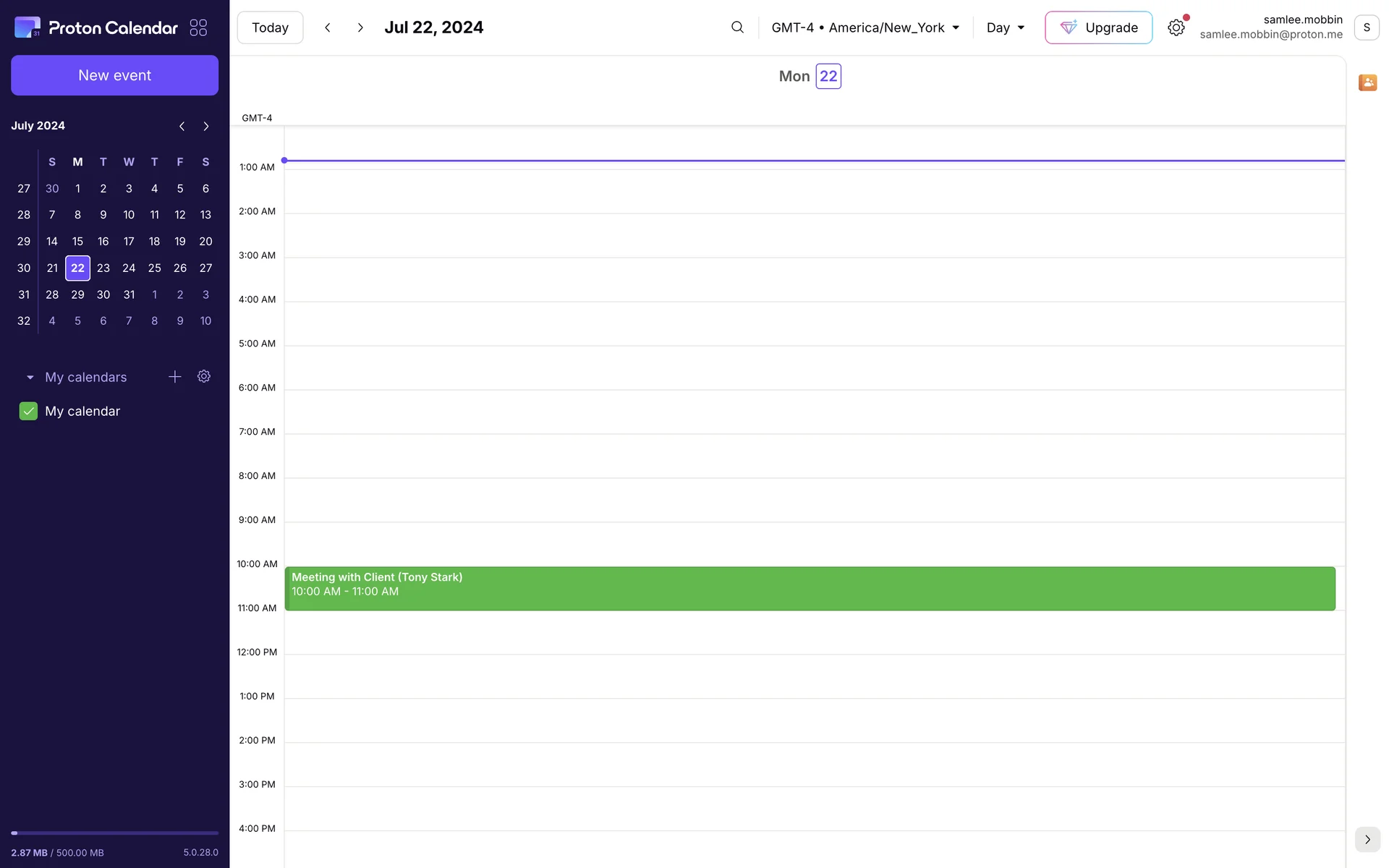Show next month in mini calendar

click(x=206, y=126)
